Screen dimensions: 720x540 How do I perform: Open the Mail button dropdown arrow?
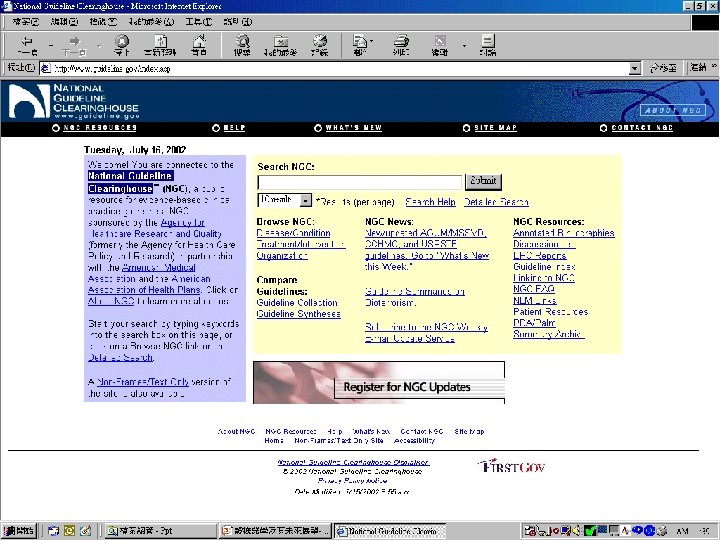pyautogui.click(x=371, y=41)
